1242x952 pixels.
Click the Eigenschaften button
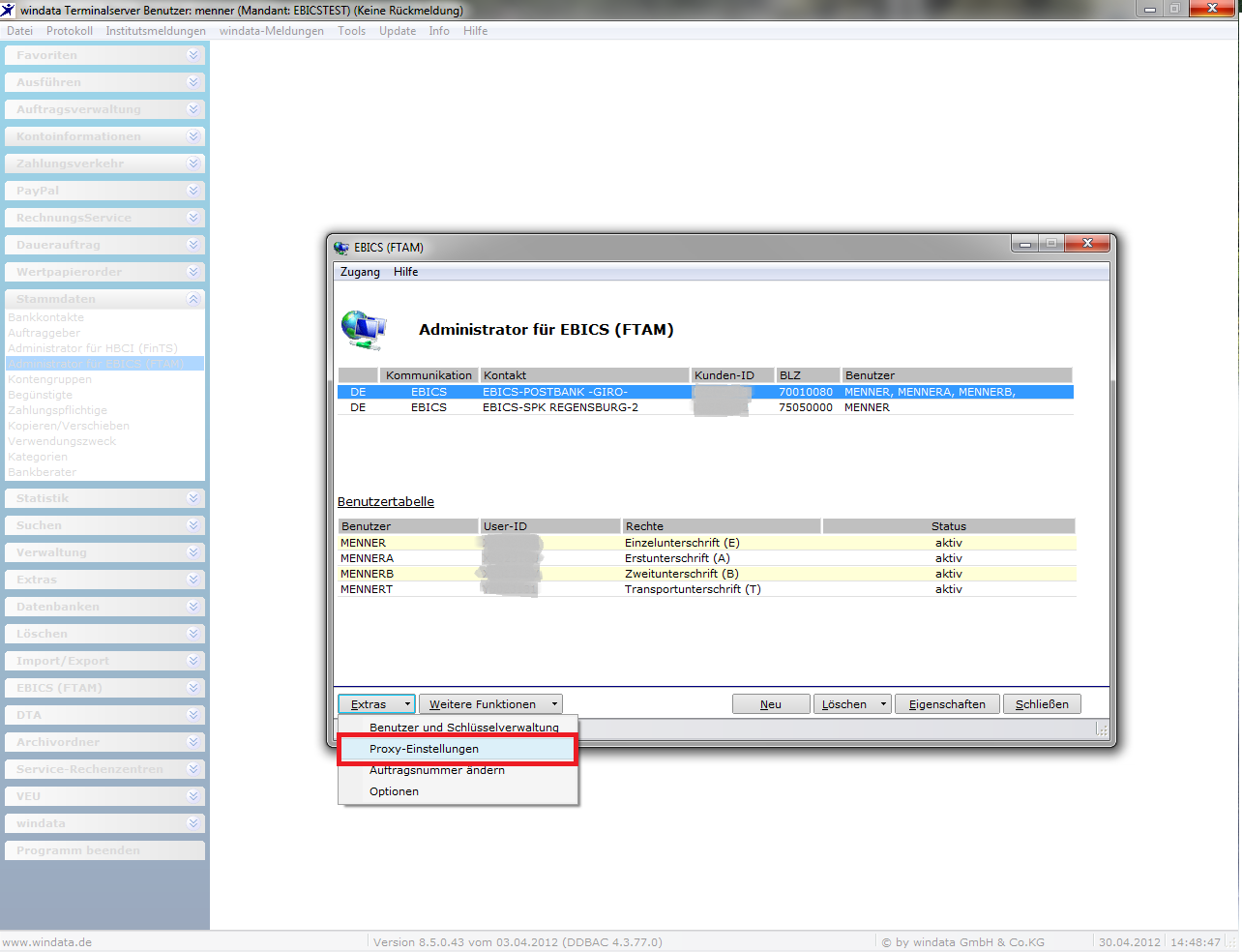pyautogui.click(x=947, y=704)
